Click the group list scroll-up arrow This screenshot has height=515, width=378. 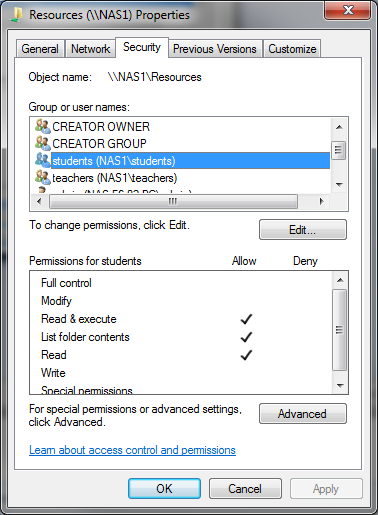point(339,127)
